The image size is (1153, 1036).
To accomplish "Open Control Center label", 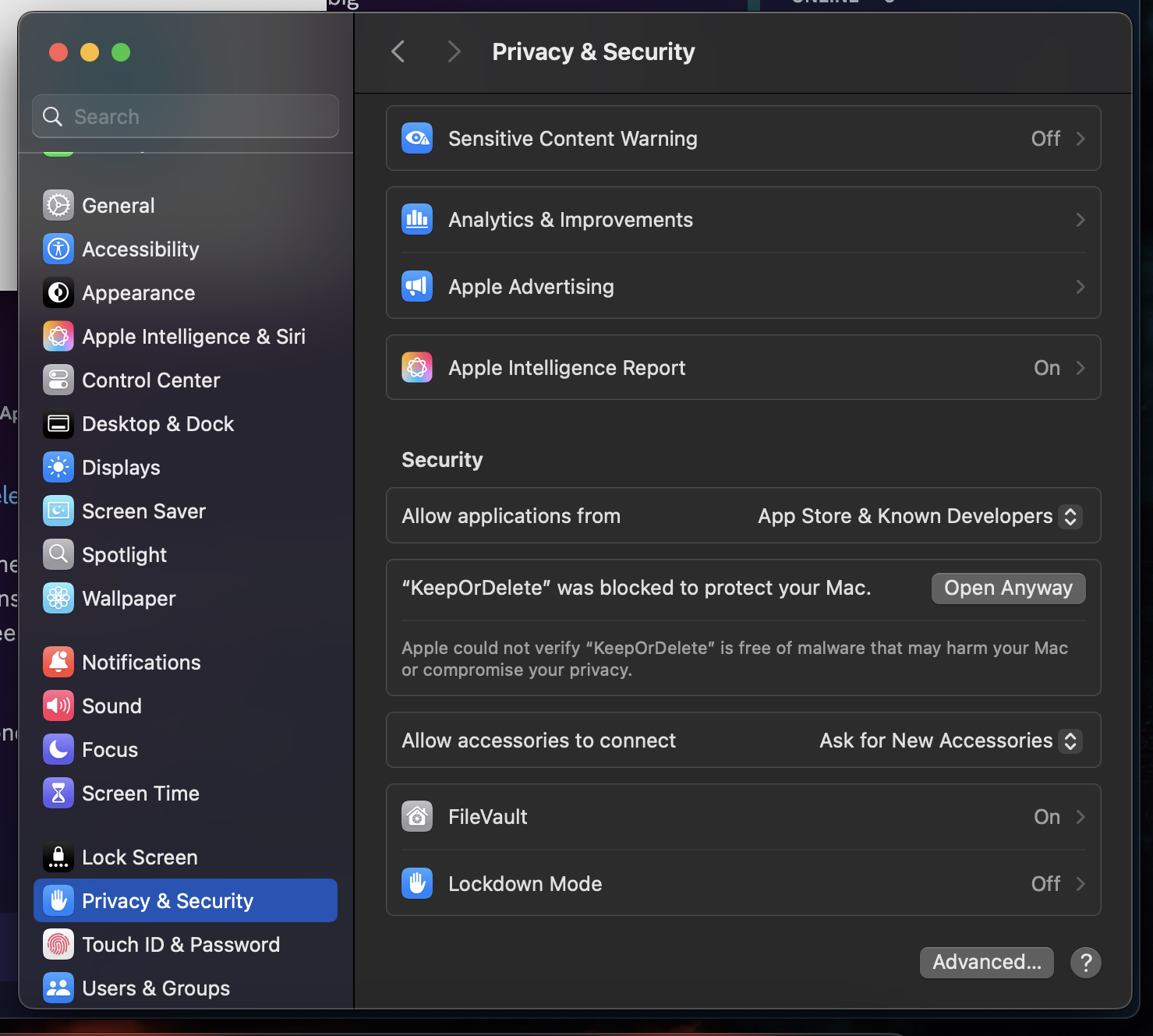I will point(151,380).
